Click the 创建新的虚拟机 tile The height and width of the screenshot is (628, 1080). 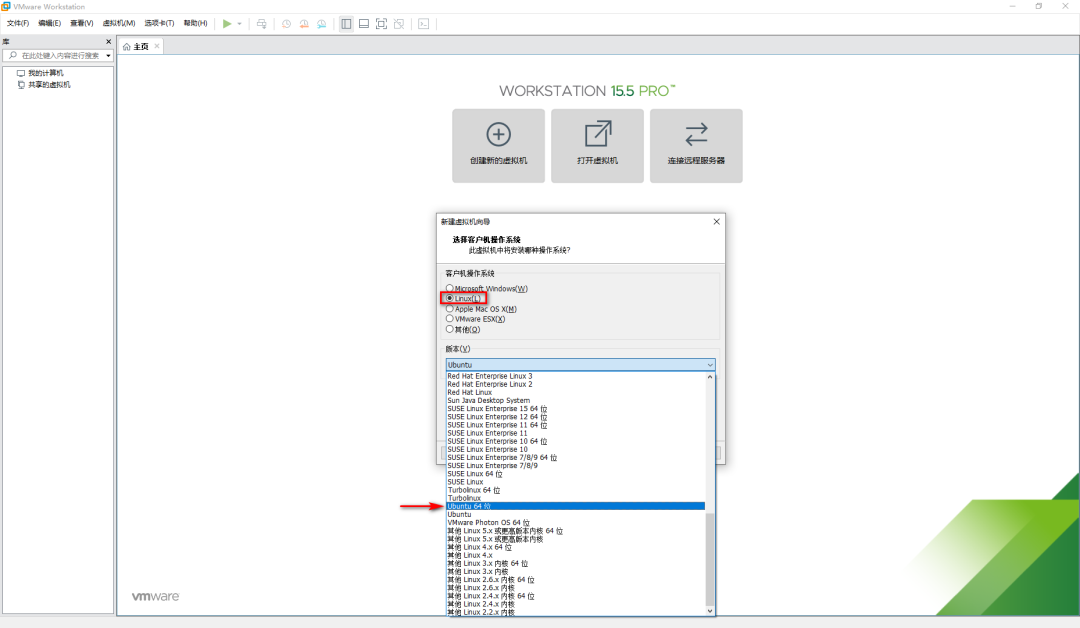click(499, 146)
